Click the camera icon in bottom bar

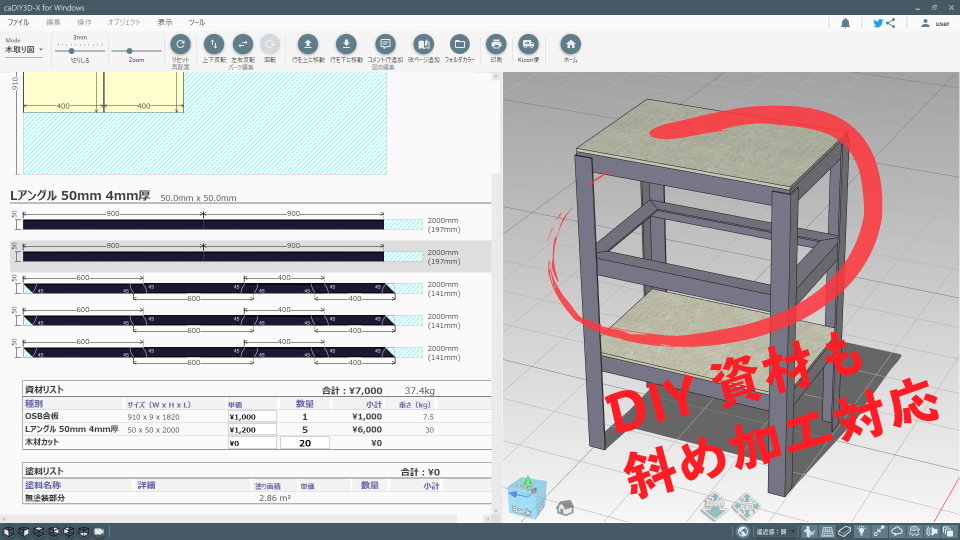(x=99, y=531)
